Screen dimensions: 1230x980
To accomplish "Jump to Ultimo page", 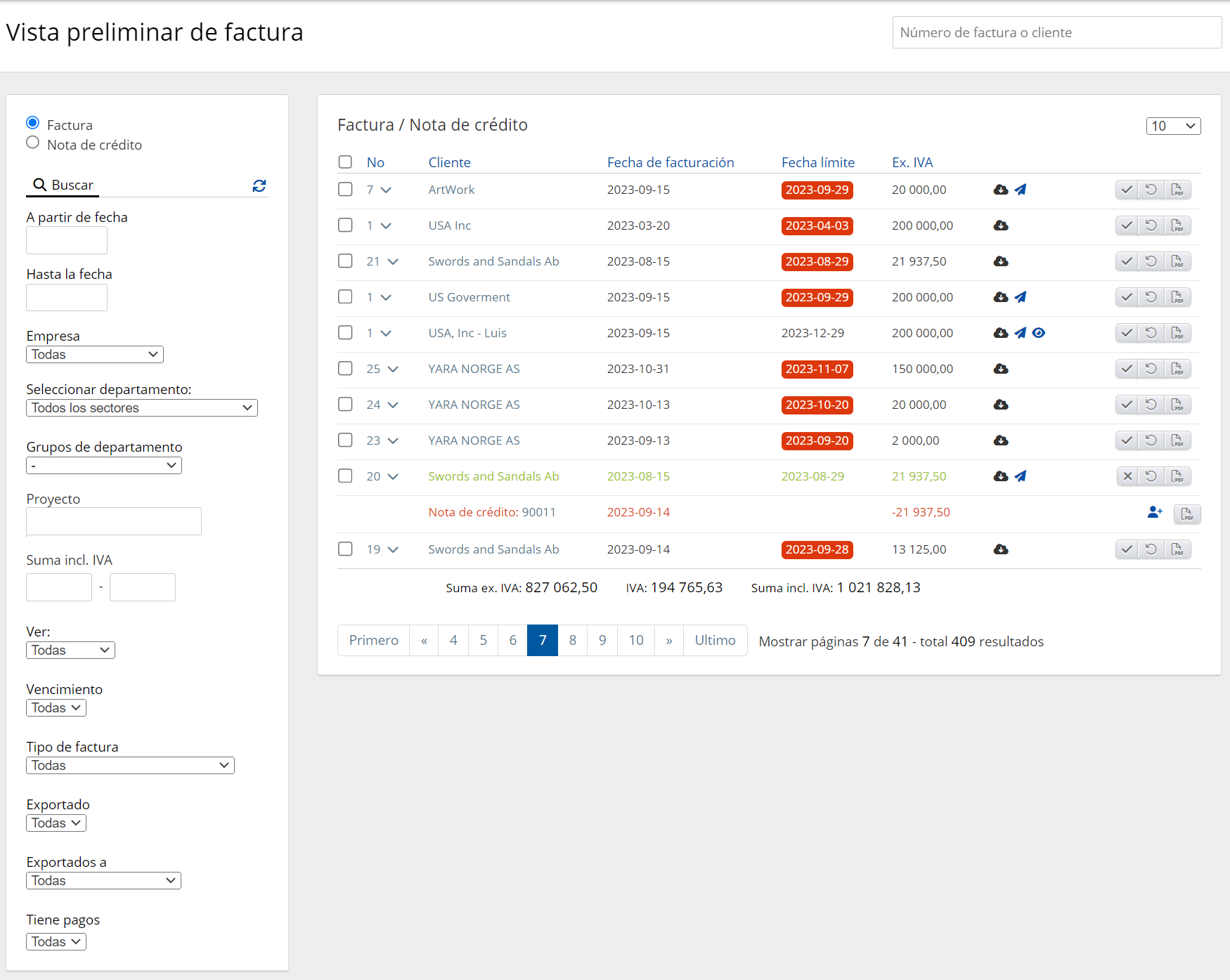I will 715,640.
